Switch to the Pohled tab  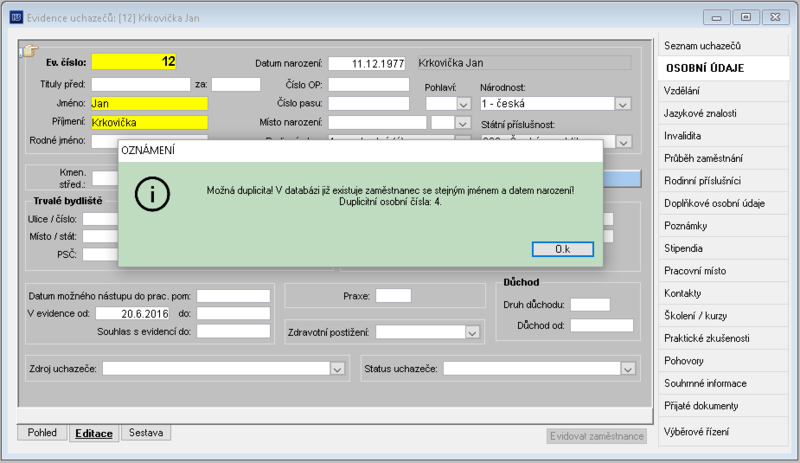(42, 432)
